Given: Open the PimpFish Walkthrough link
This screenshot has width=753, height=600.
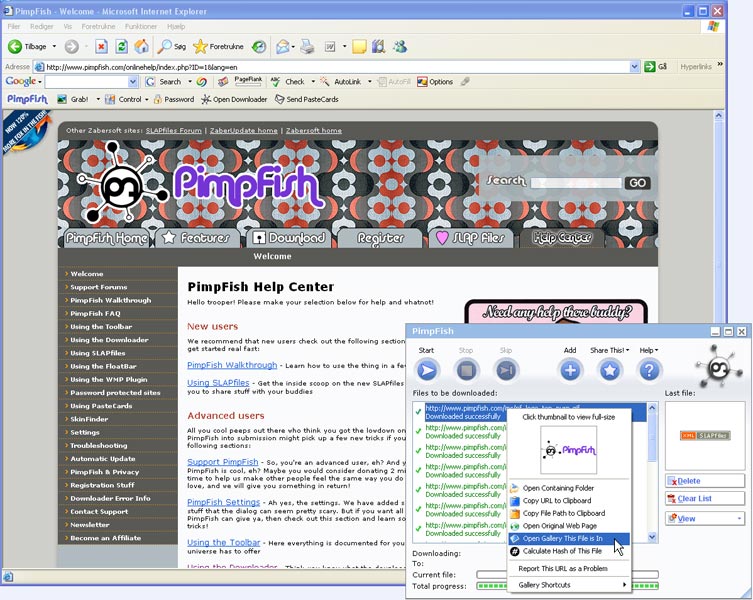Looking at the screenshot, I should tap(232, 365).
